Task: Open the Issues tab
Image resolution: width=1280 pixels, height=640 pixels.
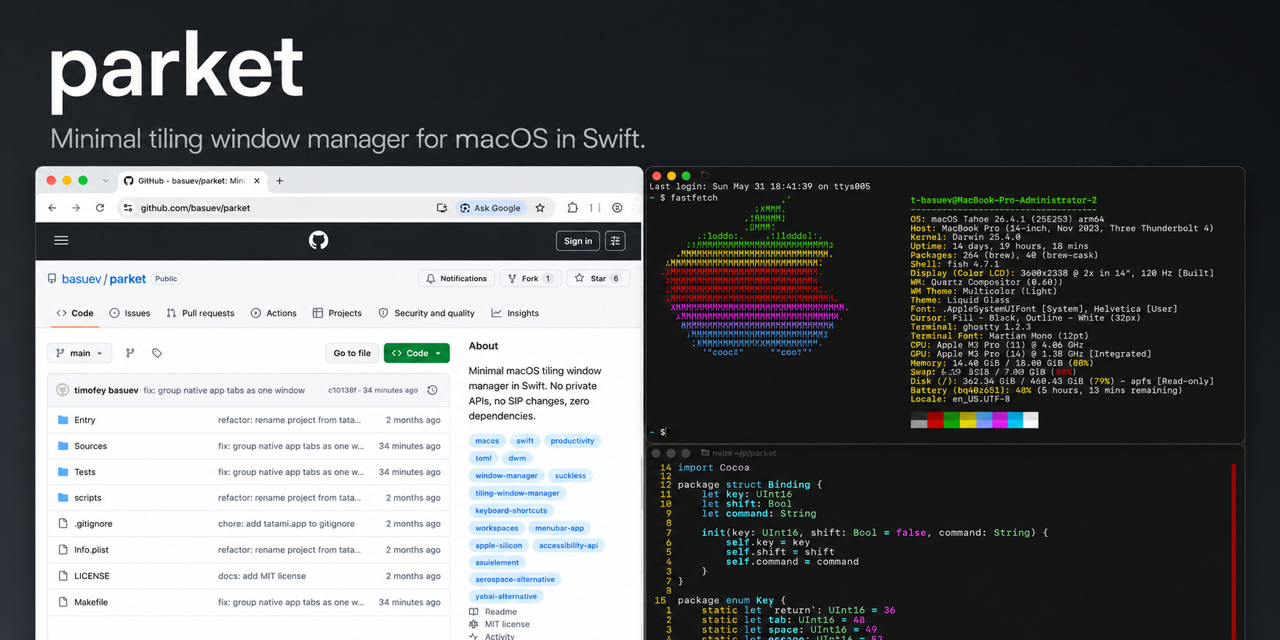Action: click(x=130, y=313)
